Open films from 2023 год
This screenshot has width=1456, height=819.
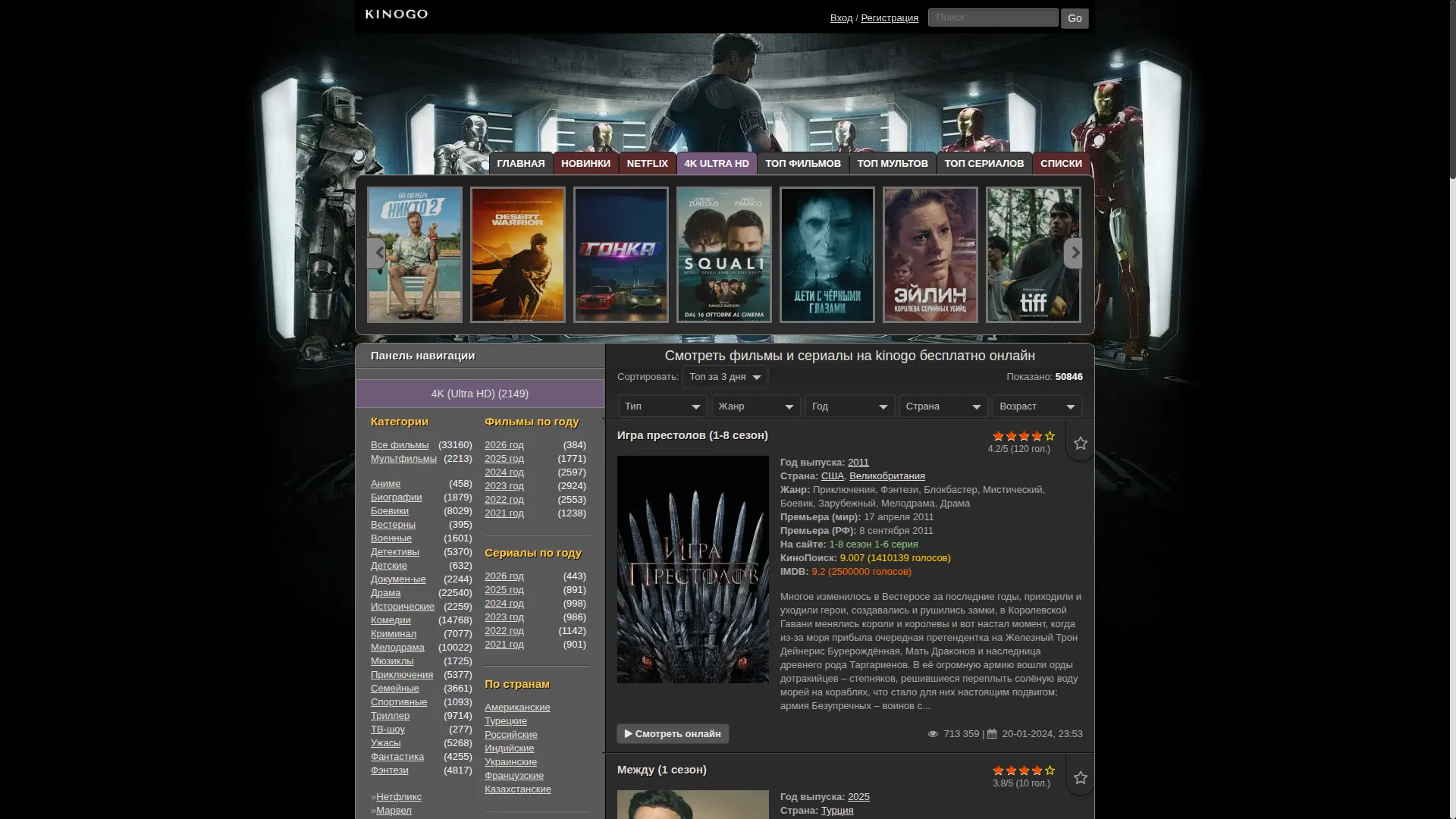coord(504,486)
